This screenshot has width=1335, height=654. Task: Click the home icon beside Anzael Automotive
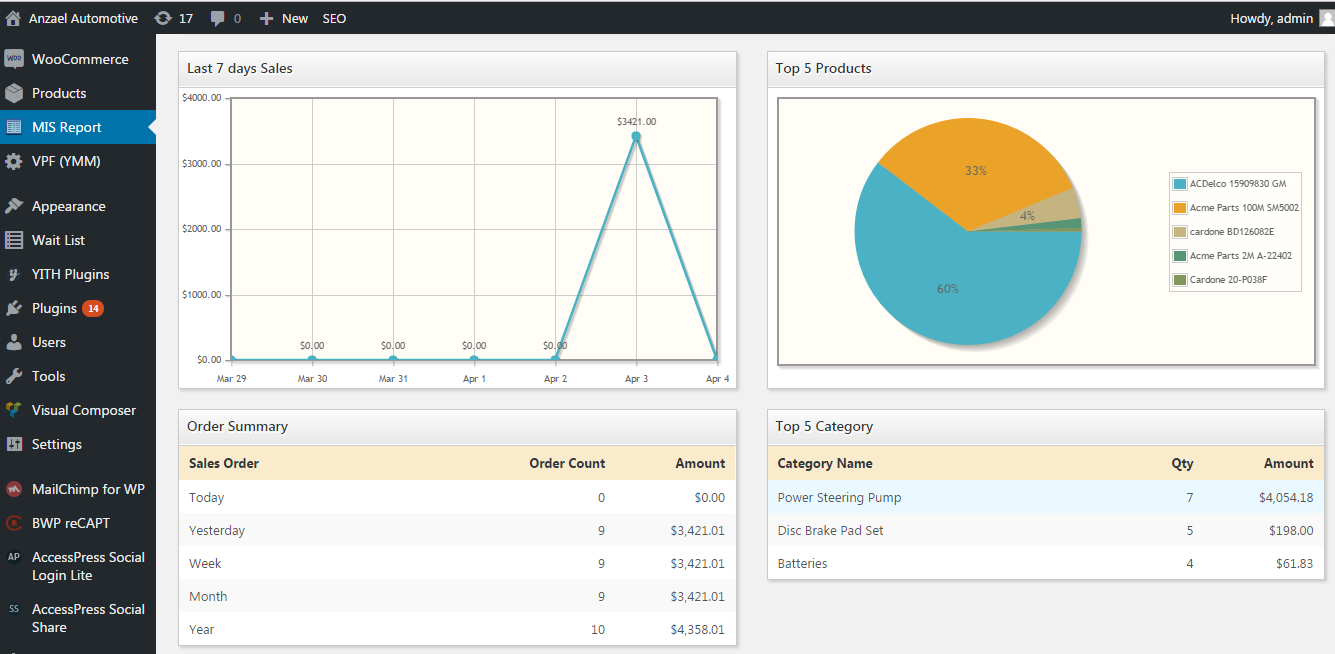pos(13,18)
